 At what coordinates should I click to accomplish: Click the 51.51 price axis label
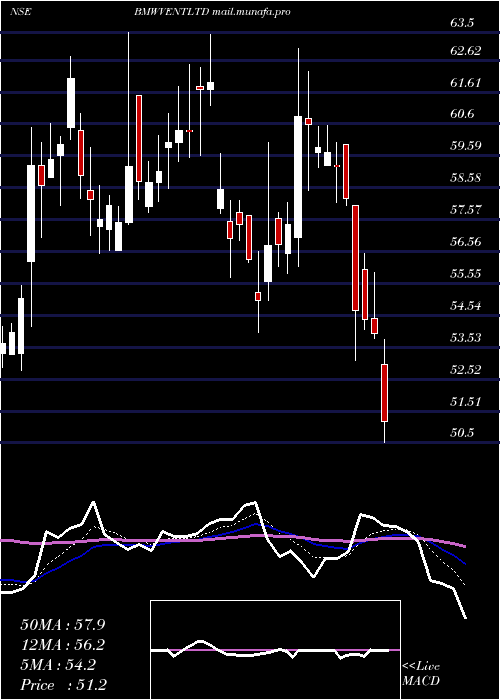(466, 401)
